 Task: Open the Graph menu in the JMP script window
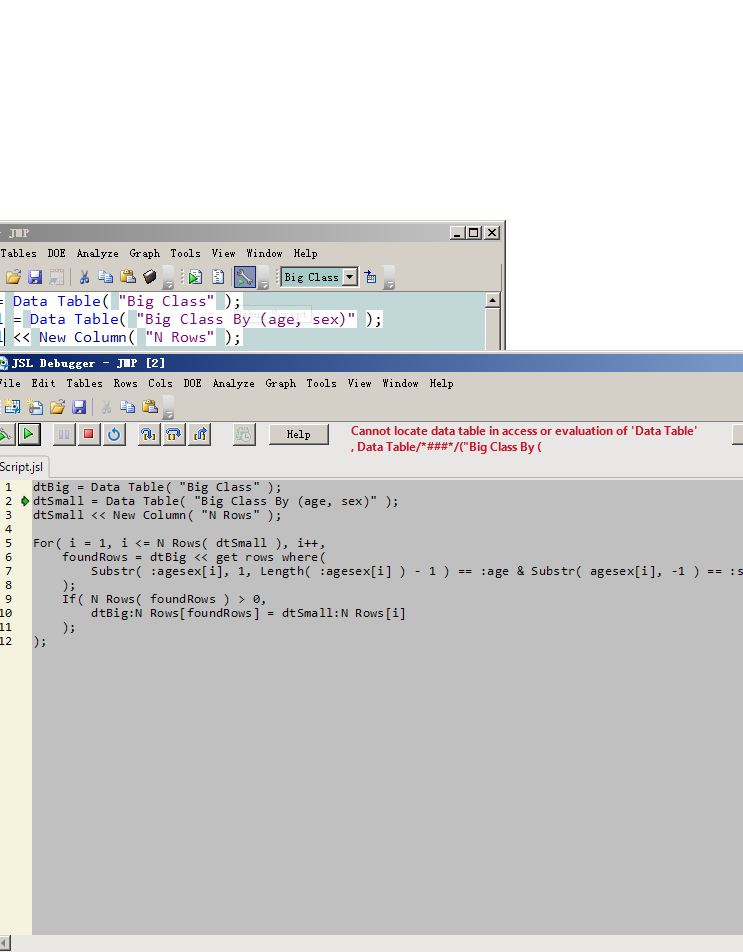(x=144, y=253)
